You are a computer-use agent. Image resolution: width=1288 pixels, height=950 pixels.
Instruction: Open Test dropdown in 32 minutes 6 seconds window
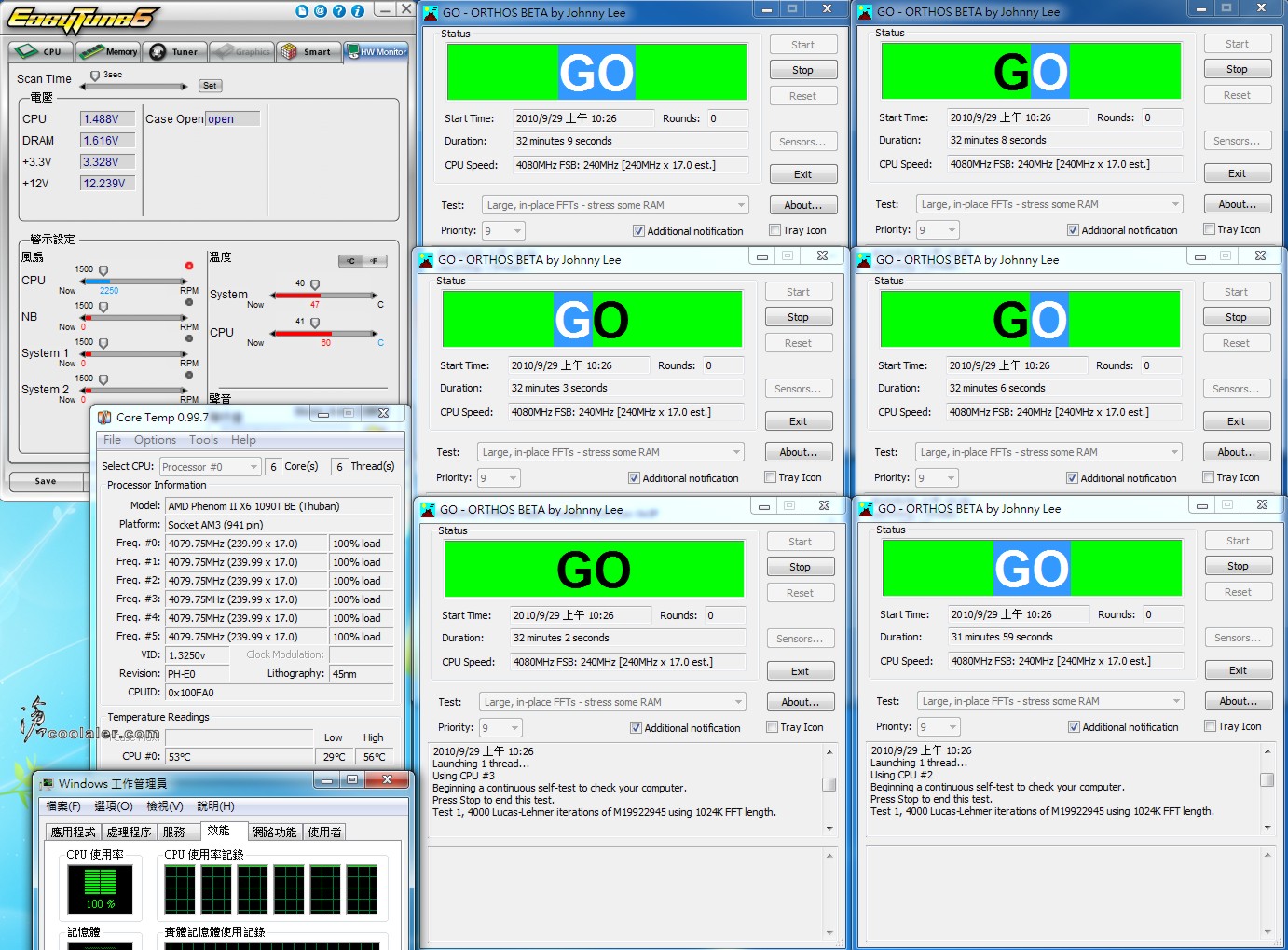[1048, 452]
